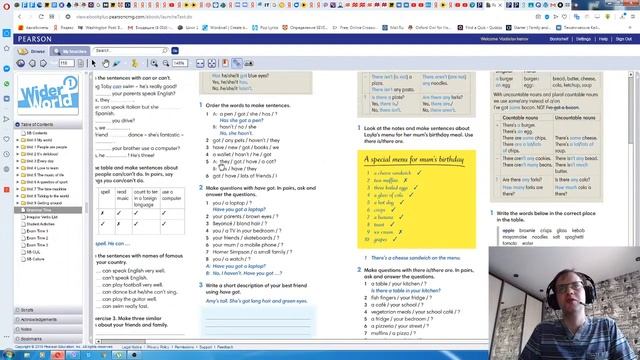Click the vertical scrollbar at right edge
This screenshot has width=640, height=360.
[x=630, y=110]
